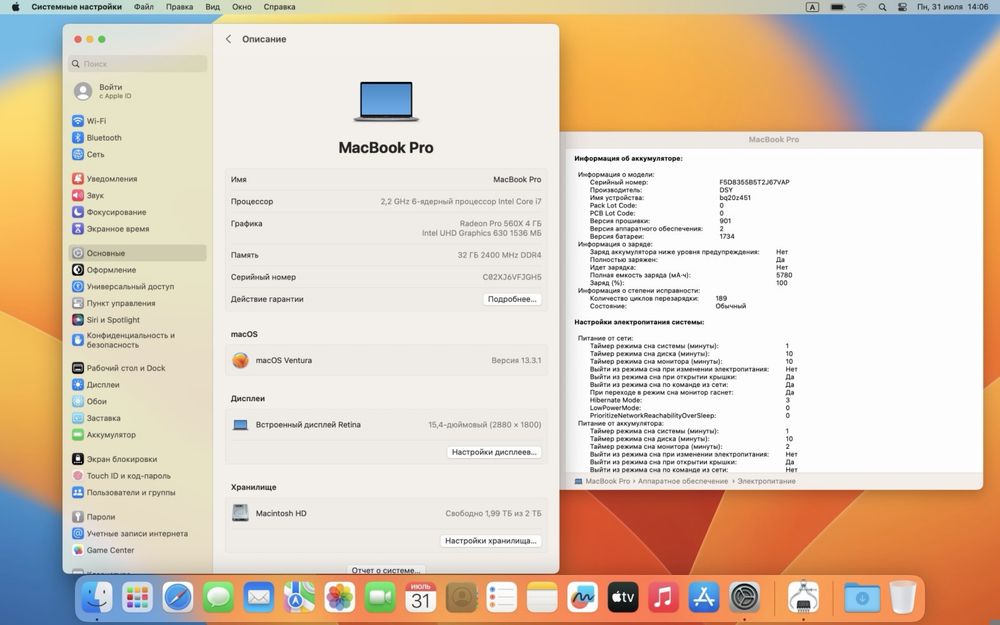Screen dimensions: 1000x625
Task: Open Обои in the sidebar
Action: (137, 401)
